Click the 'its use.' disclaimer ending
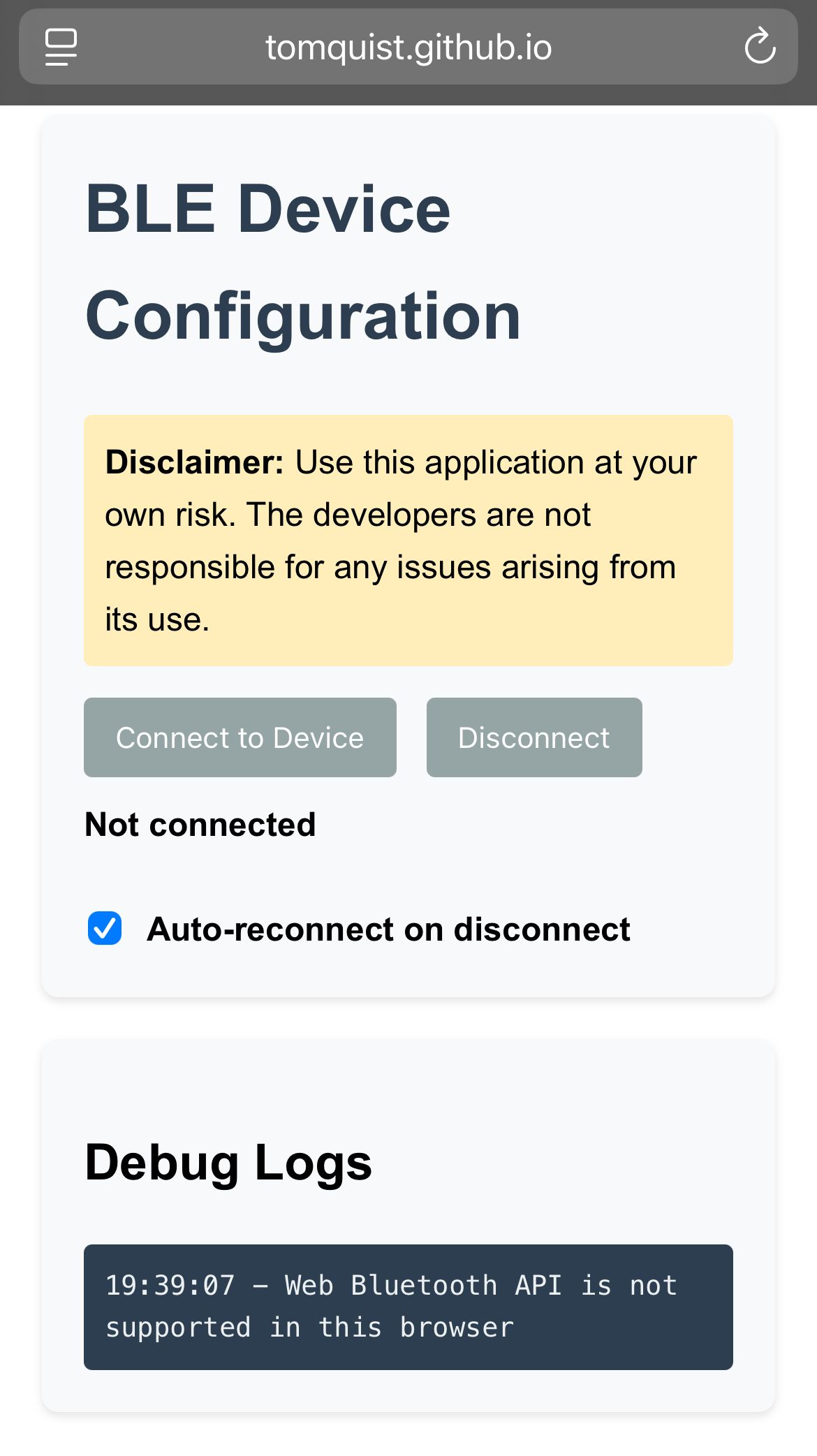This screenshot has width=817, height=1456. [157, 619]
